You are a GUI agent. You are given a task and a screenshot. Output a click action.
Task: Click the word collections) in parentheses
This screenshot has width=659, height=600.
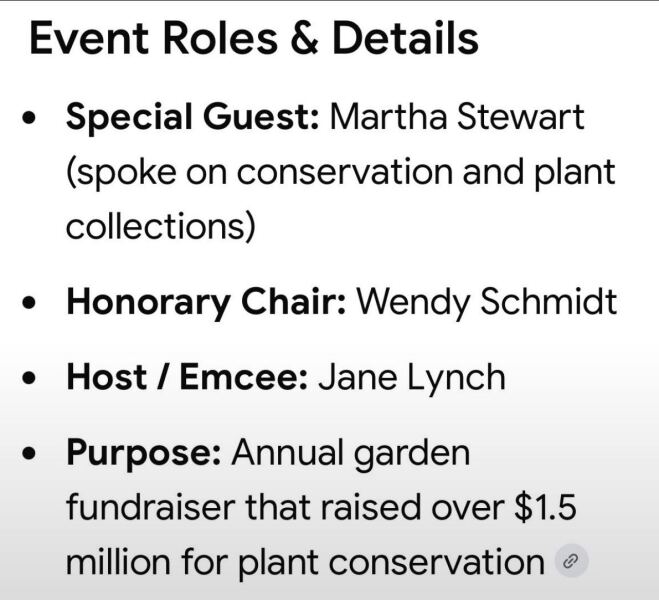click(x=161, y=226)
